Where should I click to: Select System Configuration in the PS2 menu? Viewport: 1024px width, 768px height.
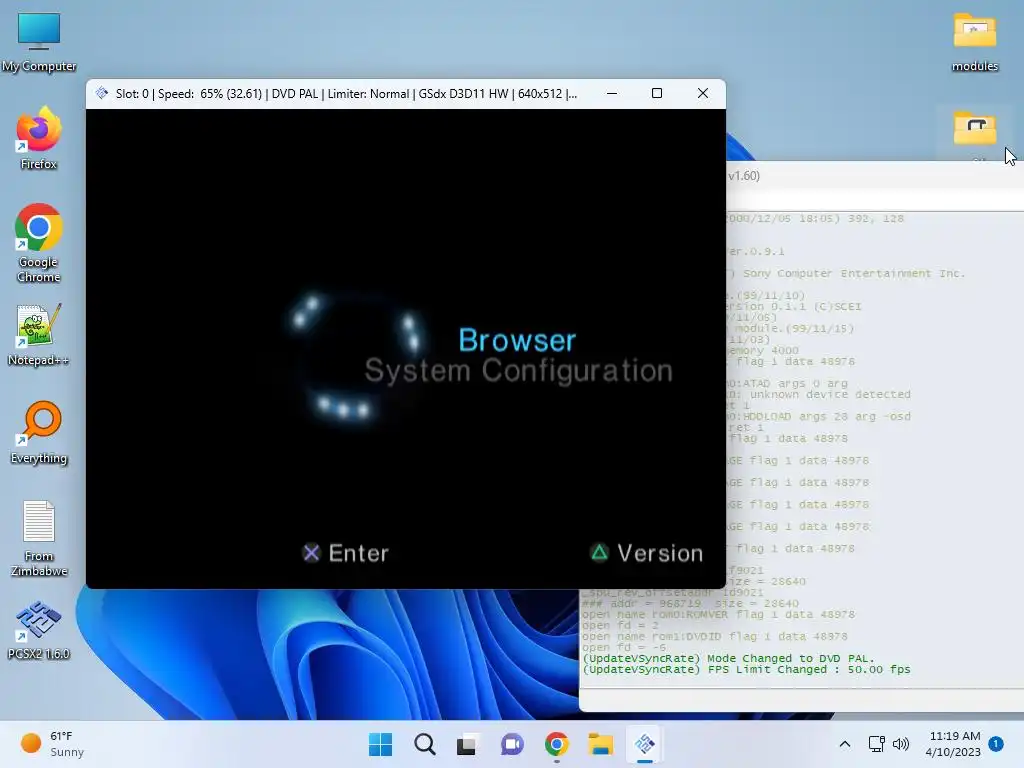[x=519, y=370]
